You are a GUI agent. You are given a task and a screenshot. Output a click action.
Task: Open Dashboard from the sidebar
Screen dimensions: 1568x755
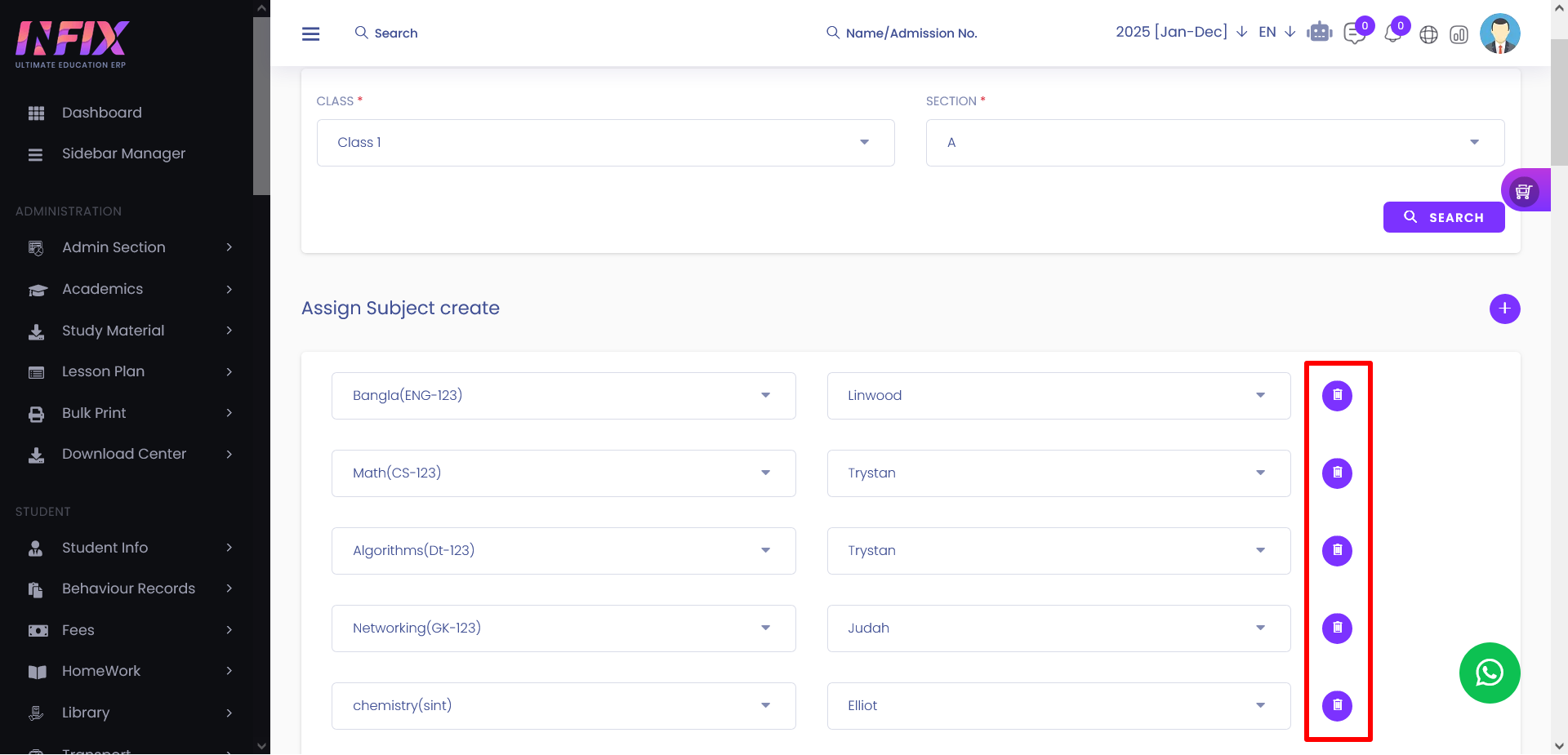[101, 113]
